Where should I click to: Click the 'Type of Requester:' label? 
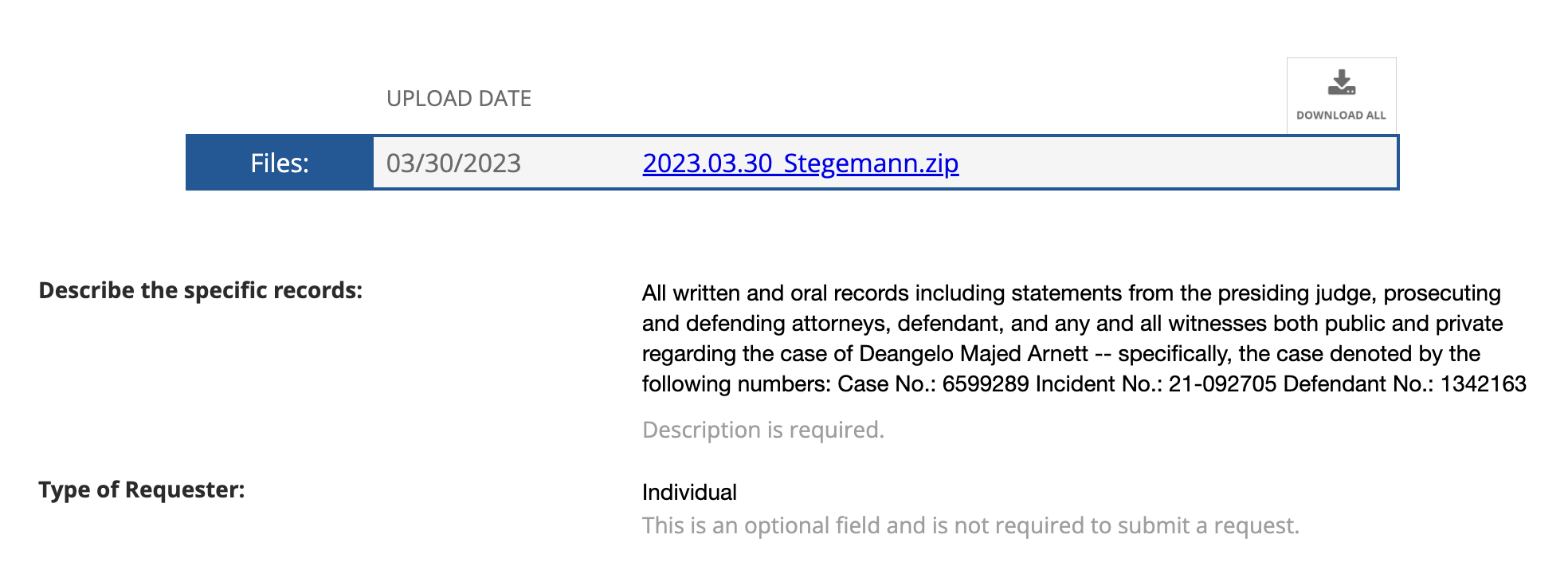[142, 489]
